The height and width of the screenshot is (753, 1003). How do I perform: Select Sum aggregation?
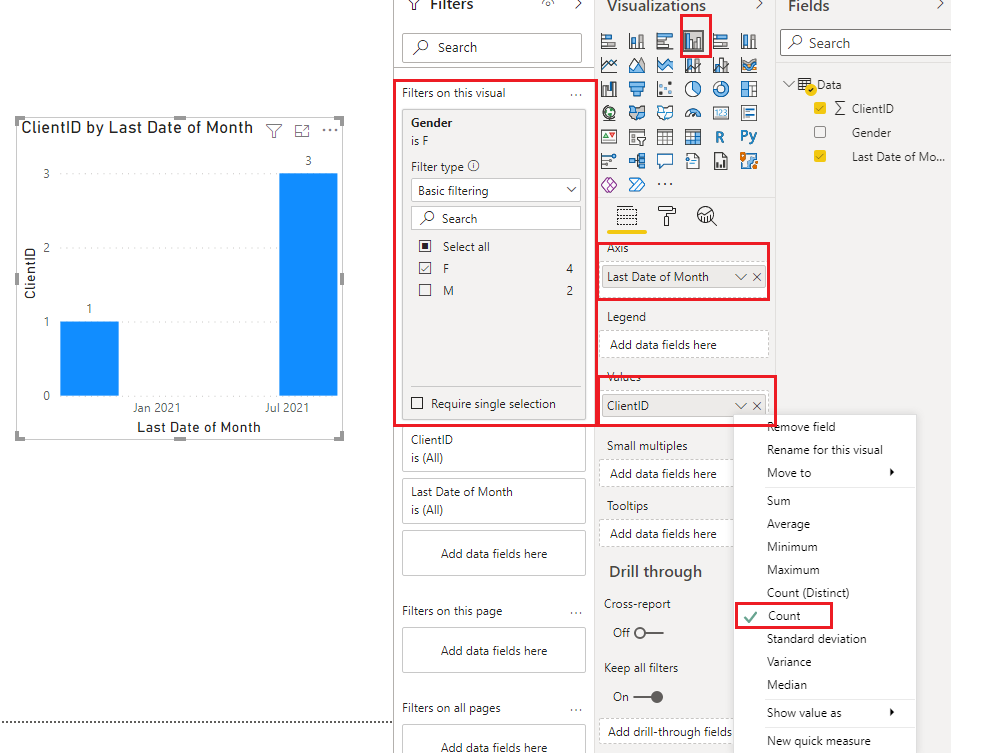[778, 501]
